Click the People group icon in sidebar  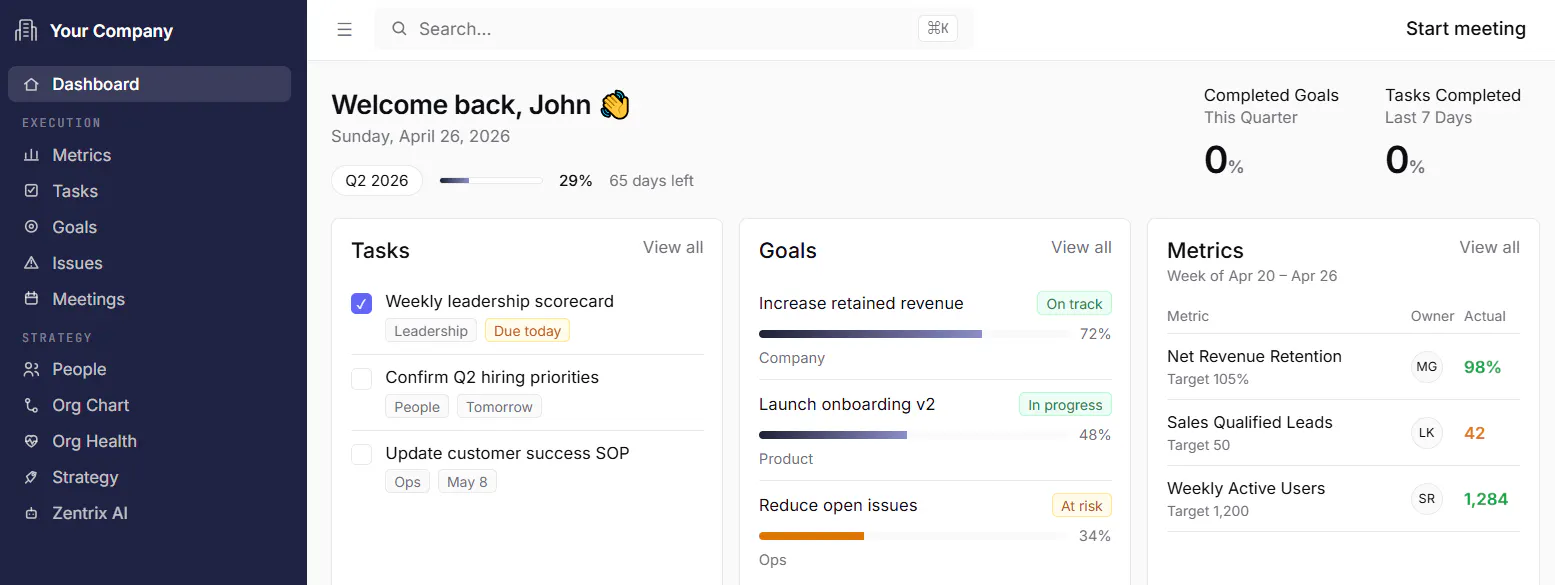pos(31,369)
